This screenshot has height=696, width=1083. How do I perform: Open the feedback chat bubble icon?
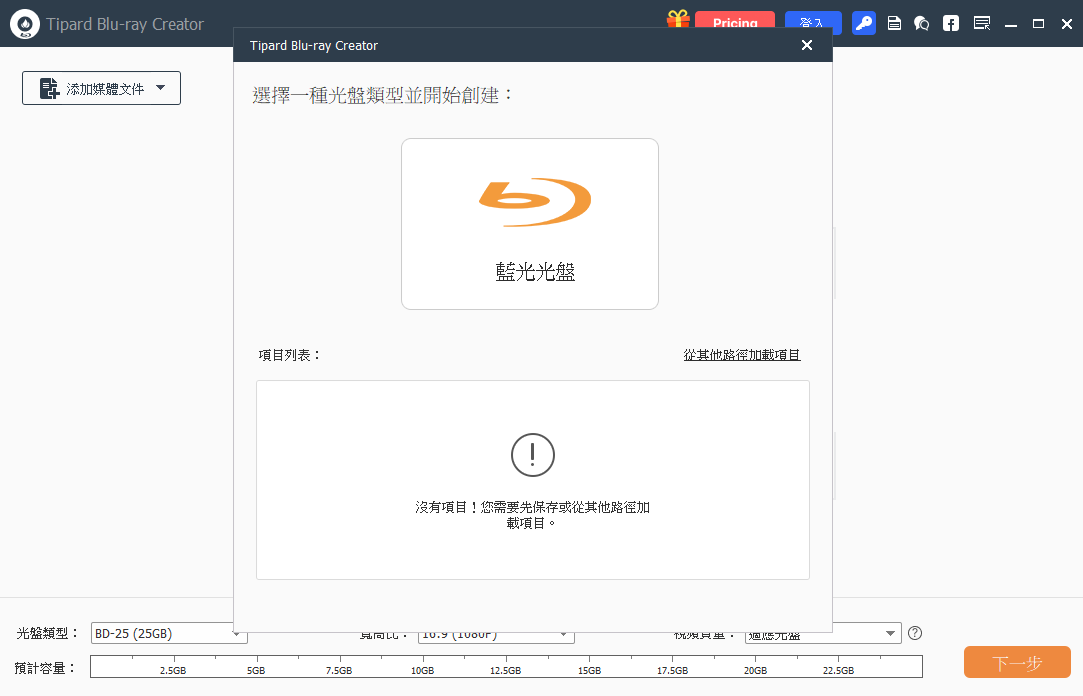tap(922, 23)
